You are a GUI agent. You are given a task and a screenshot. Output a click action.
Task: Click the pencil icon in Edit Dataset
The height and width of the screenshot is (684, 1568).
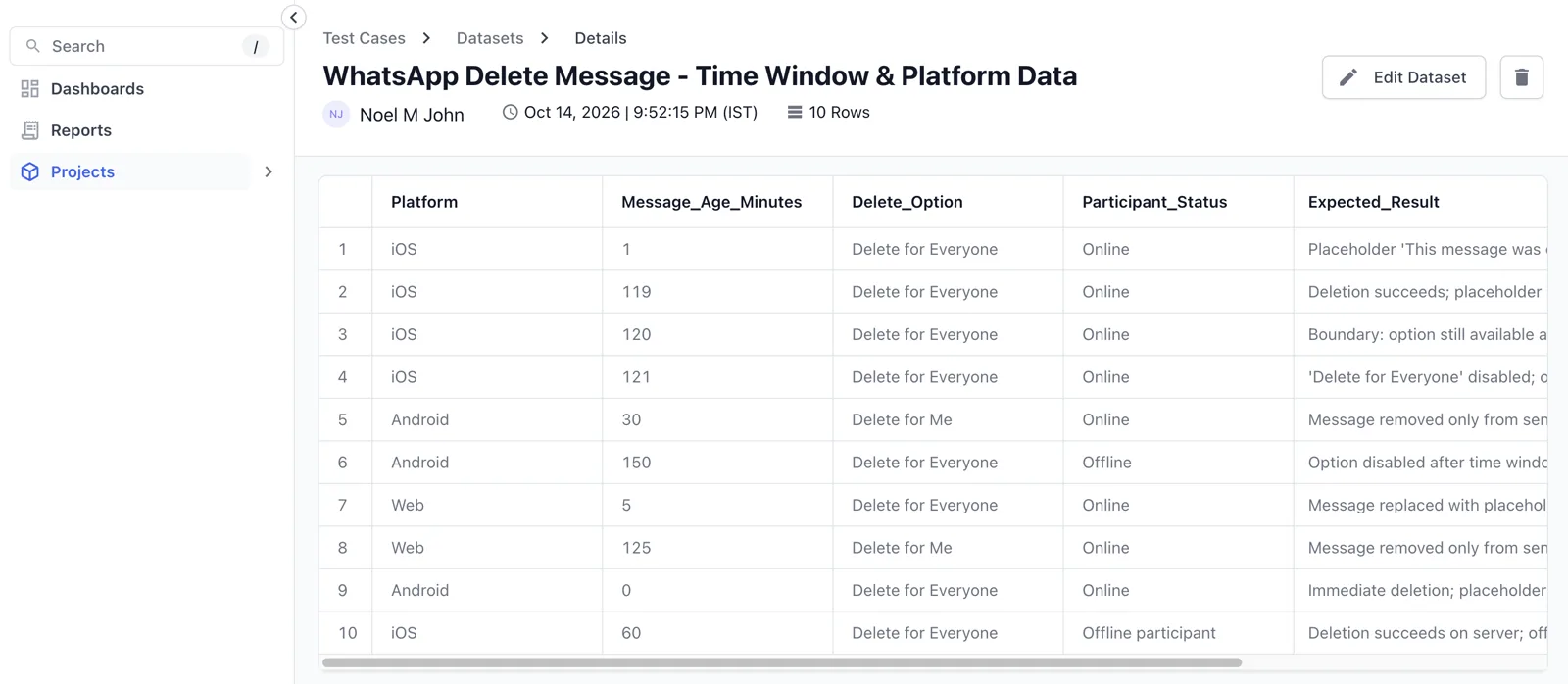(1348, 77)
